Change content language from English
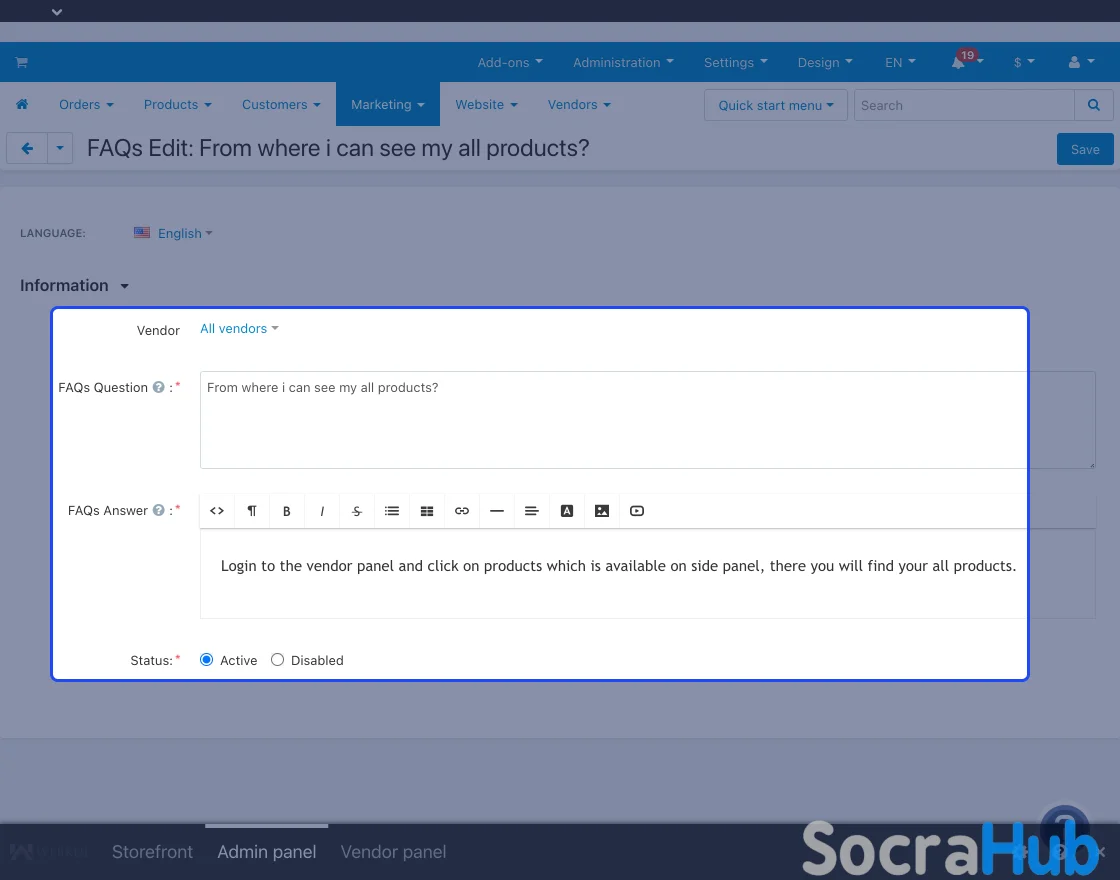1120x880 pixels. click(x=174, y=233)
